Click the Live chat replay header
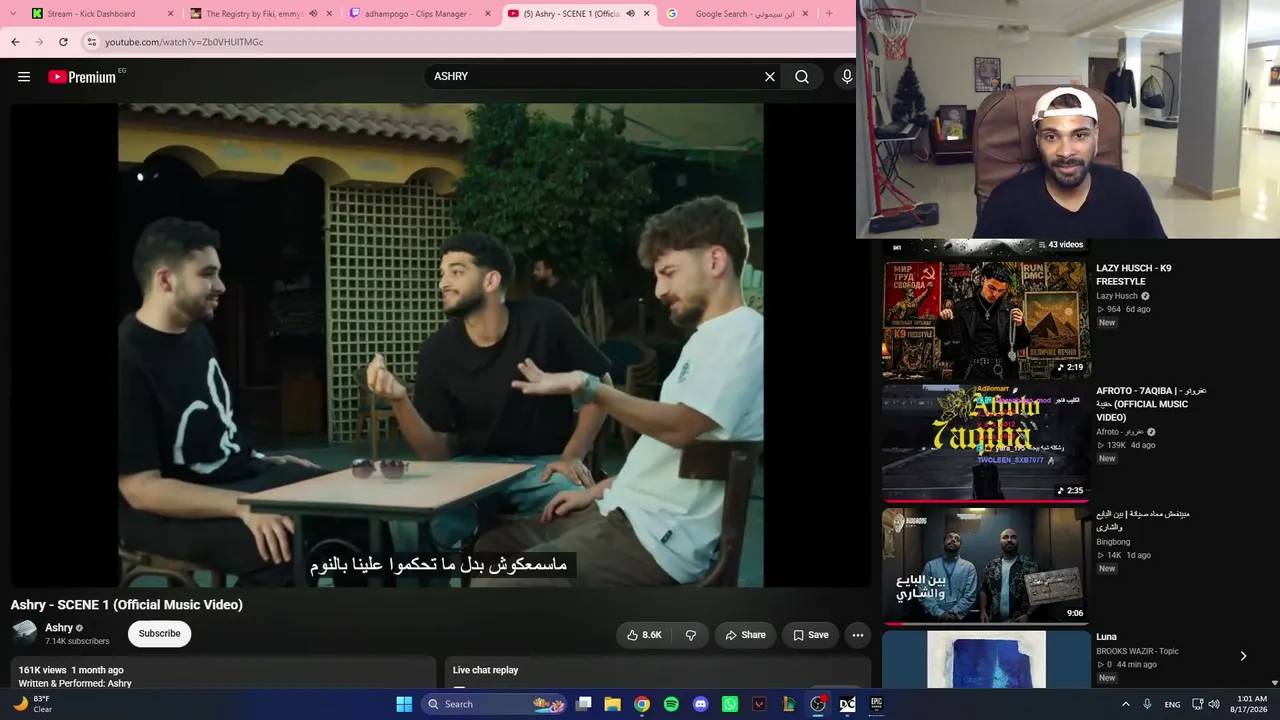This screenshot has width=1280, height=720. click(x=485, y=670)
